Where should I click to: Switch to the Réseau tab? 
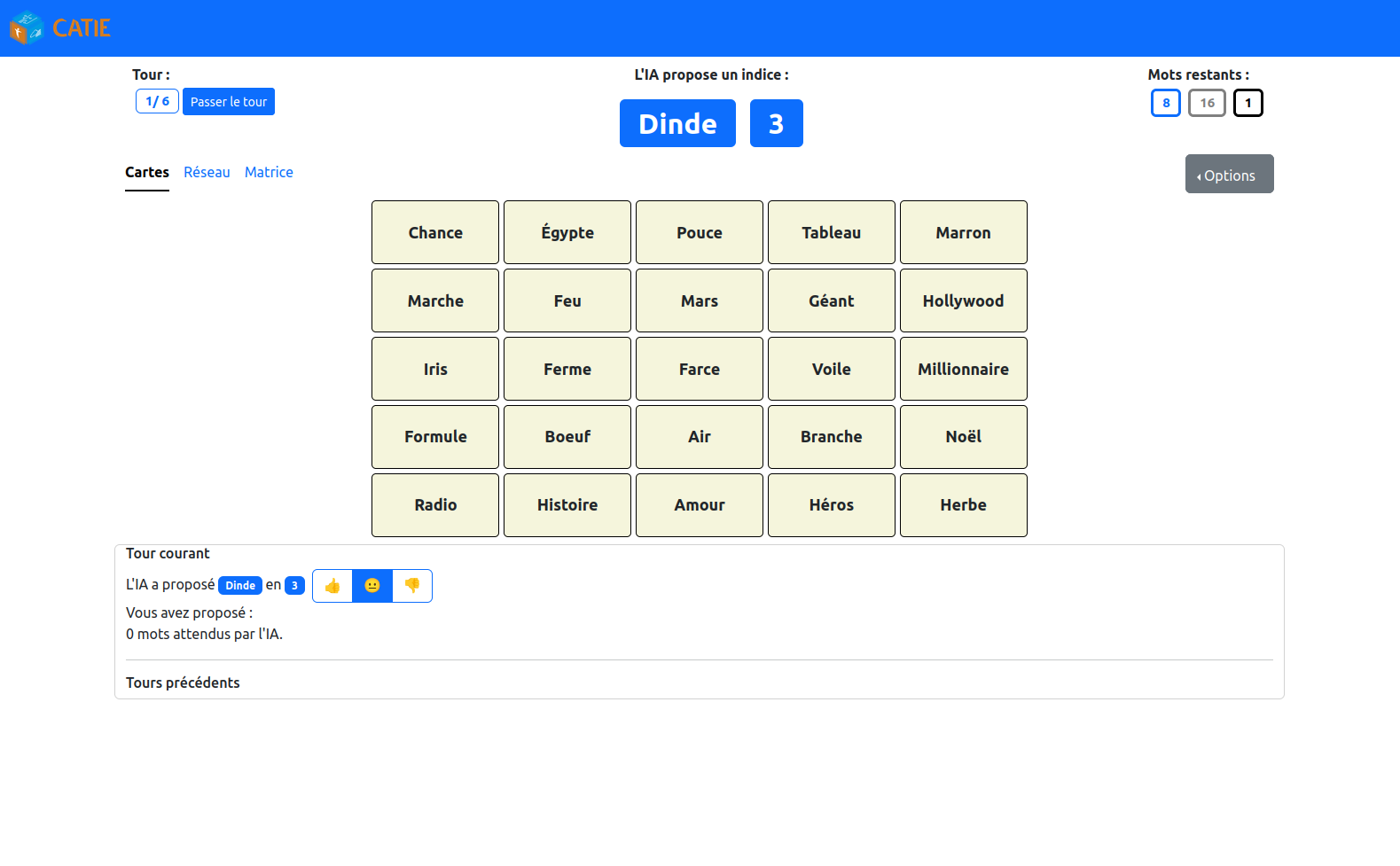tap(207, 172)
